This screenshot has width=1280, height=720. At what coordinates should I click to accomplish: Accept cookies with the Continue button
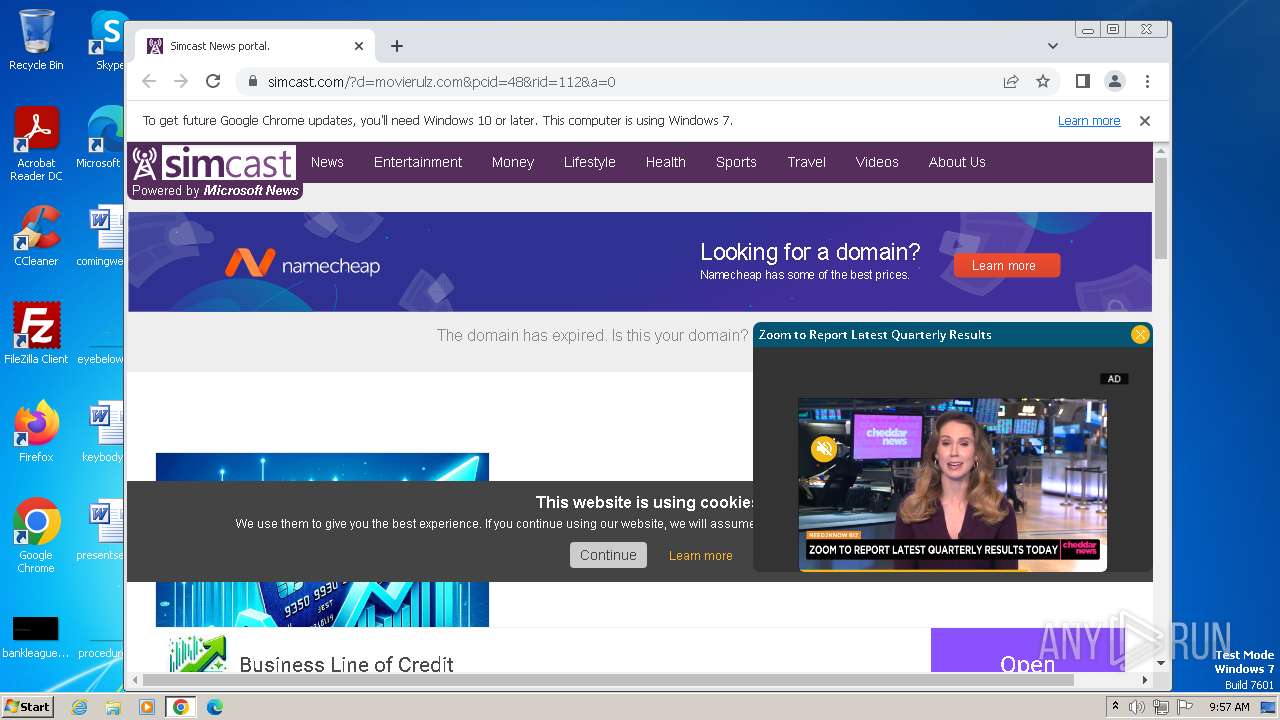tap(608, 555)
